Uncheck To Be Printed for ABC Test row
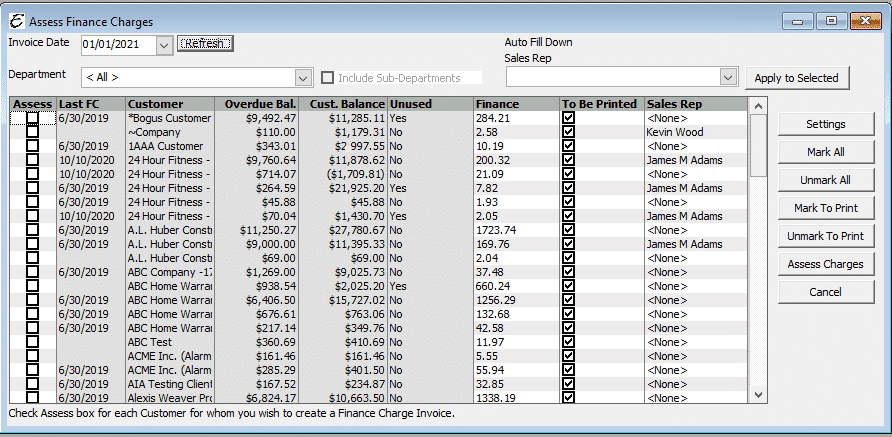 [568, 341]
